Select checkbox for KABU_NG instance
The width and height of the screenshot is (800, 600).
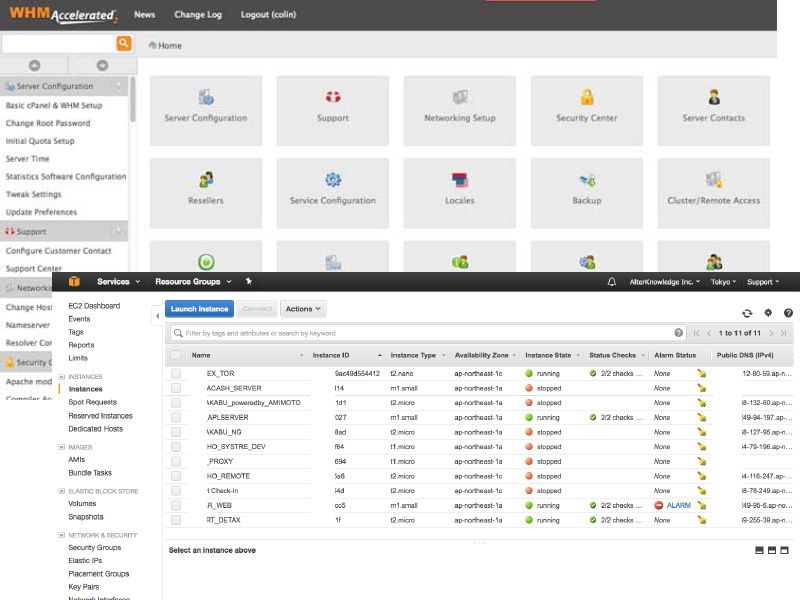pos(176,432)
